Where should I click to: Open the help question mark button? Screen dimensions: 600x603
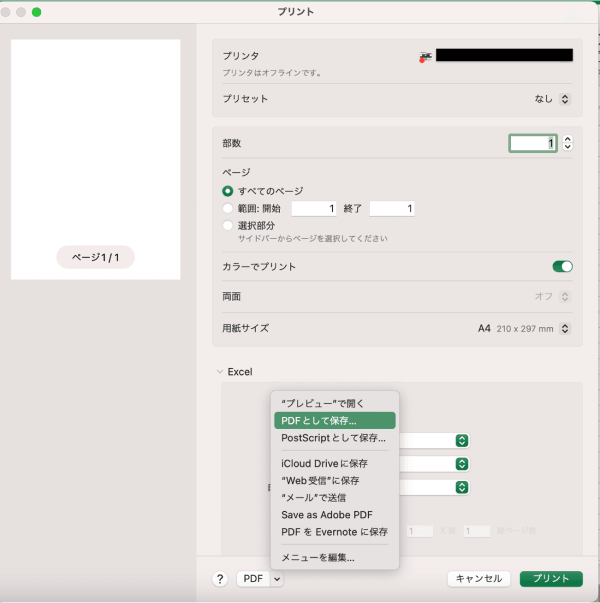coord(220,579)
